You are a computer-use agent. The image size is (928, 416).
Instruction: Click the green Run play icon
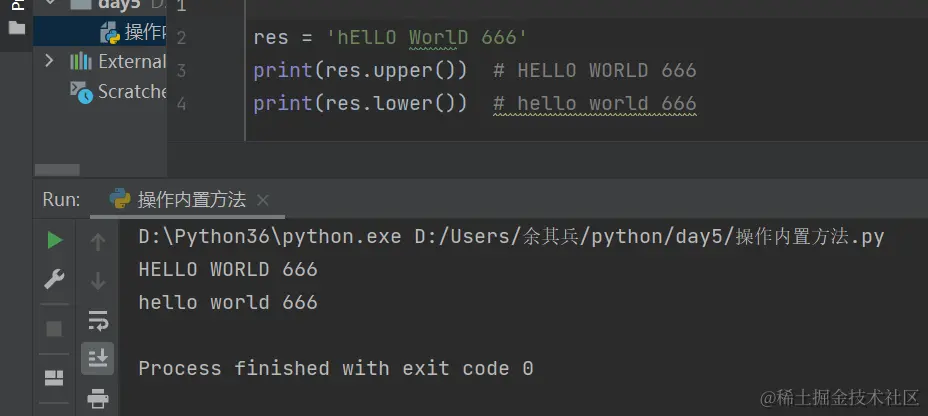click(55, 240)
